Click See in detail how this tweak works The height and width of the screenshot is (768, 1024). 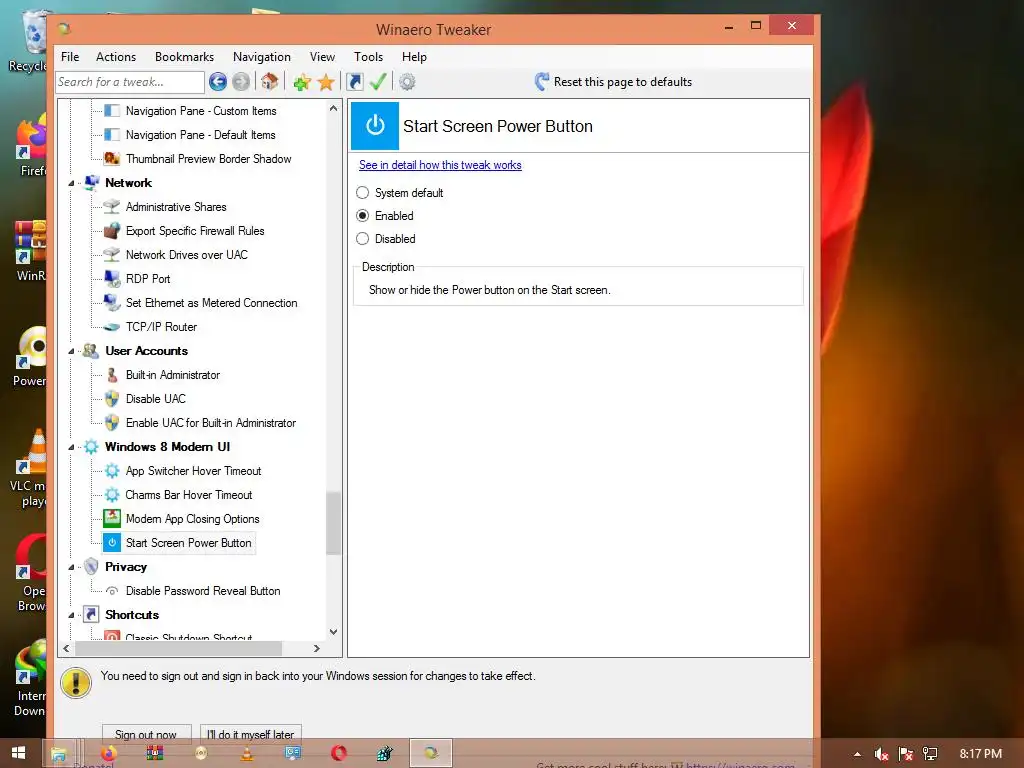pyautogui.click(x=440, y=165)
